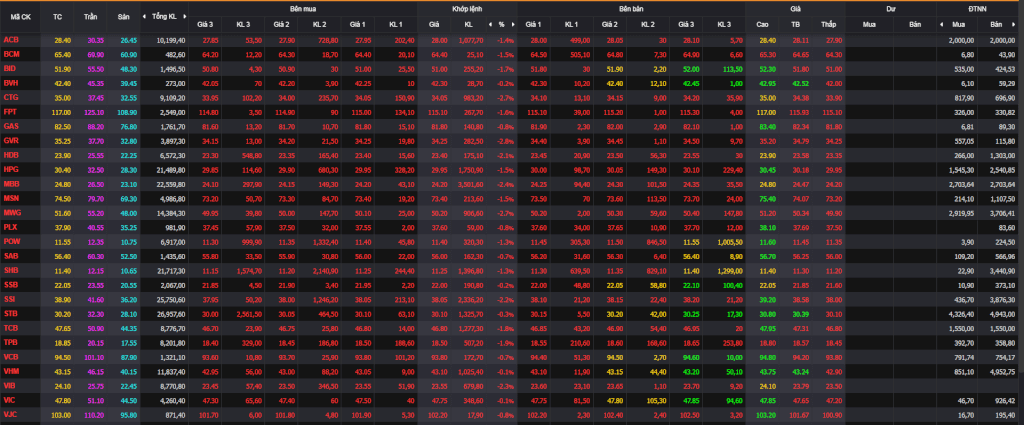Click the Khớp lệnh group header
Viewport: 1024px width, 425px height.
pos(467,10)
